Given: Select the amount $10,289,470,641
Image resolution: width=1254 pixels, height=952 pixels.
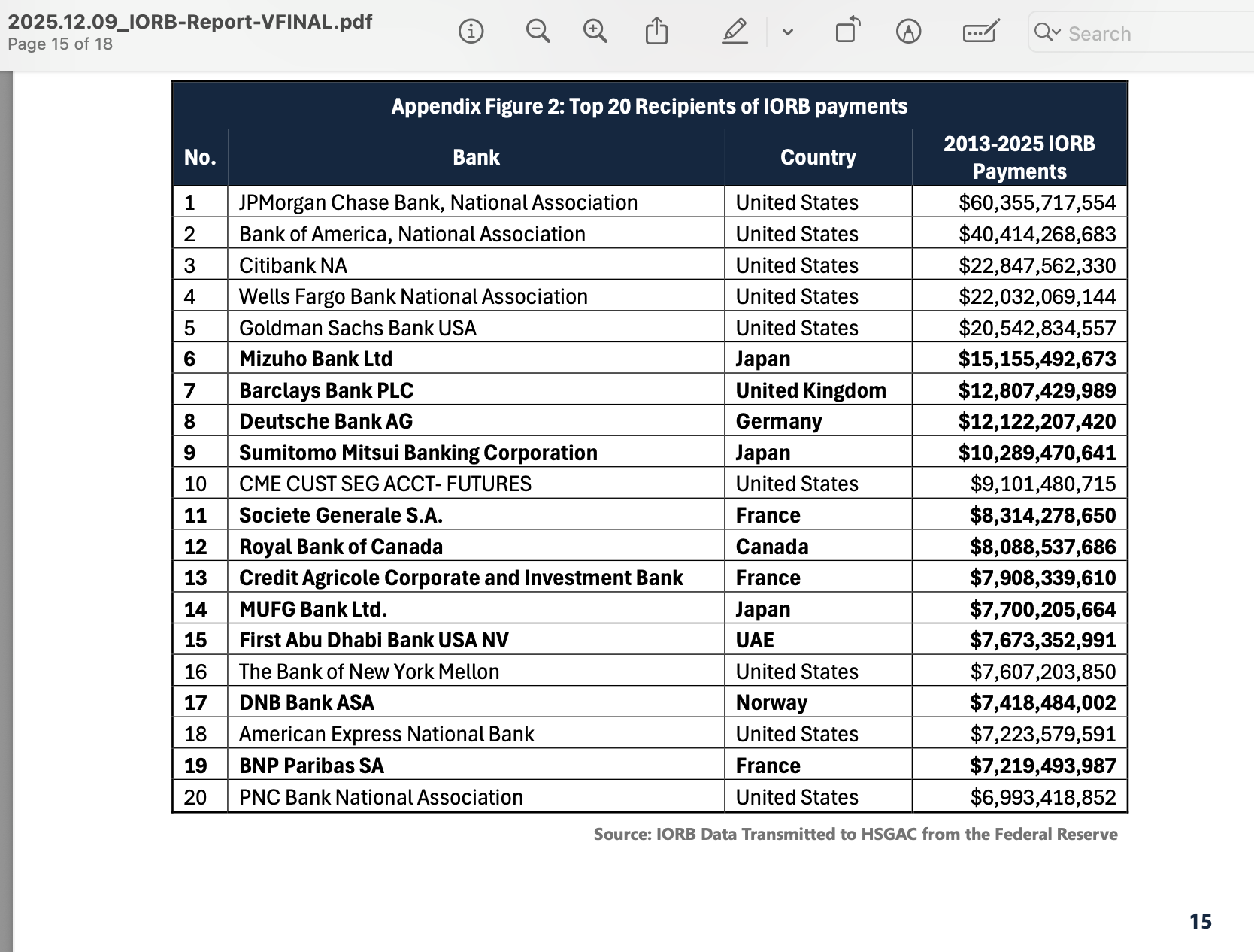Looking at the screenshot, I should [x=1037, y=453].
